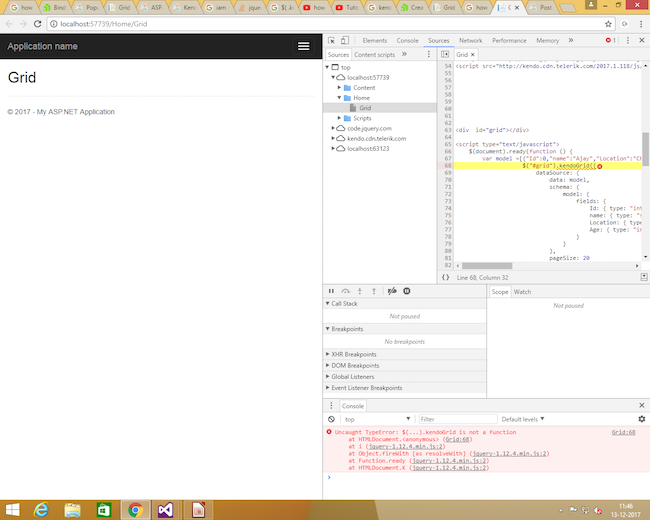Image resolution: width=650 pixels, height=520 pixels.
Task: Click step over function icon
Action: [x=345, y=291]
